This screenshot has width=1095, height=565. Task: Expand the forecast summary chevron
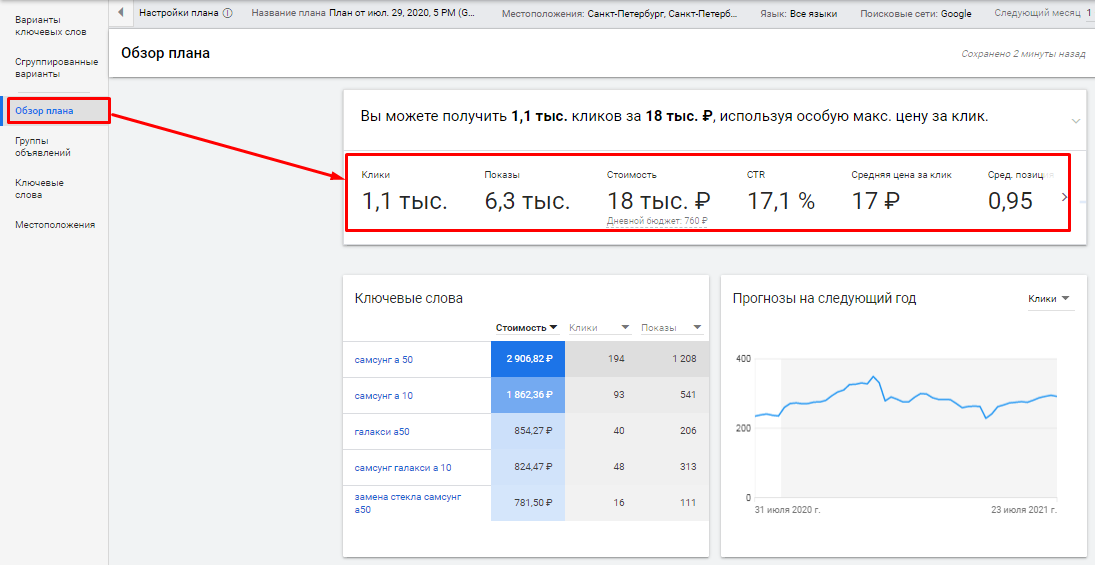1075,121
